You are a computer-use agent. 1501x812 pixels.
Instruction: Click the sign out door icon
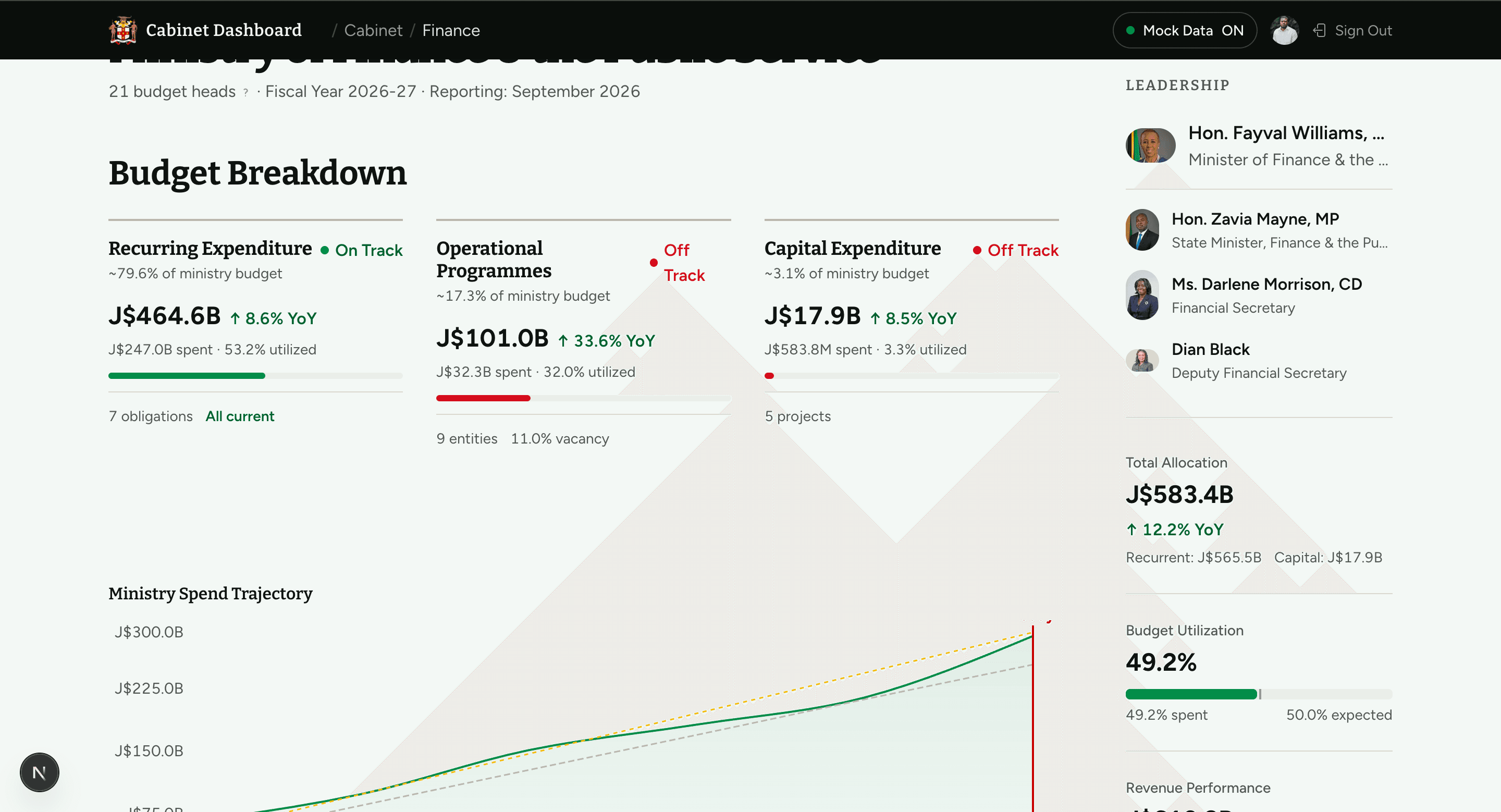pyautogui.click(x=1320, y=30)
